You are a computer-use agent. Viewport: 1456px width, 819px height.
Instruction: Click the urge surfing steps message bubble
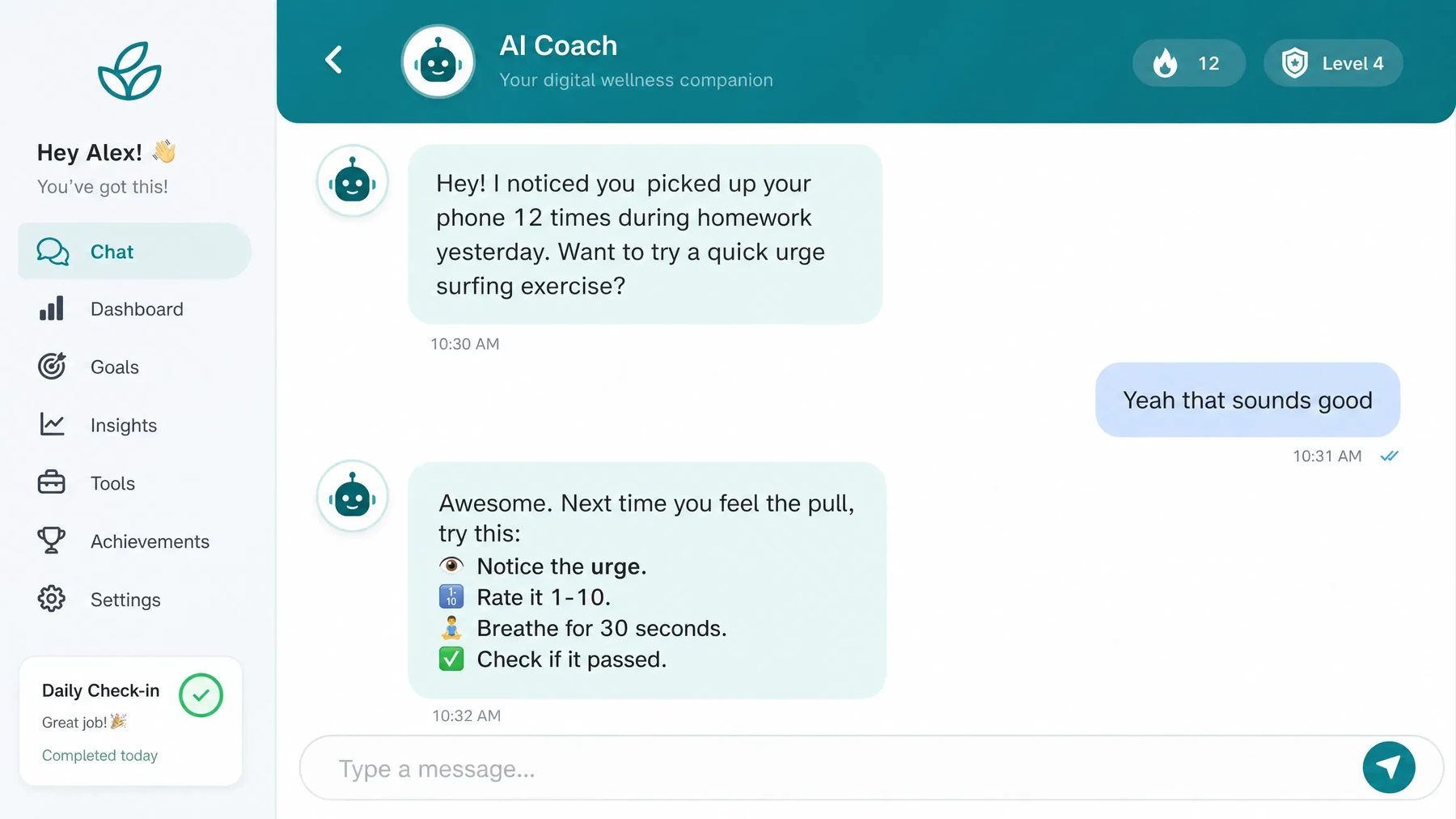647,580
